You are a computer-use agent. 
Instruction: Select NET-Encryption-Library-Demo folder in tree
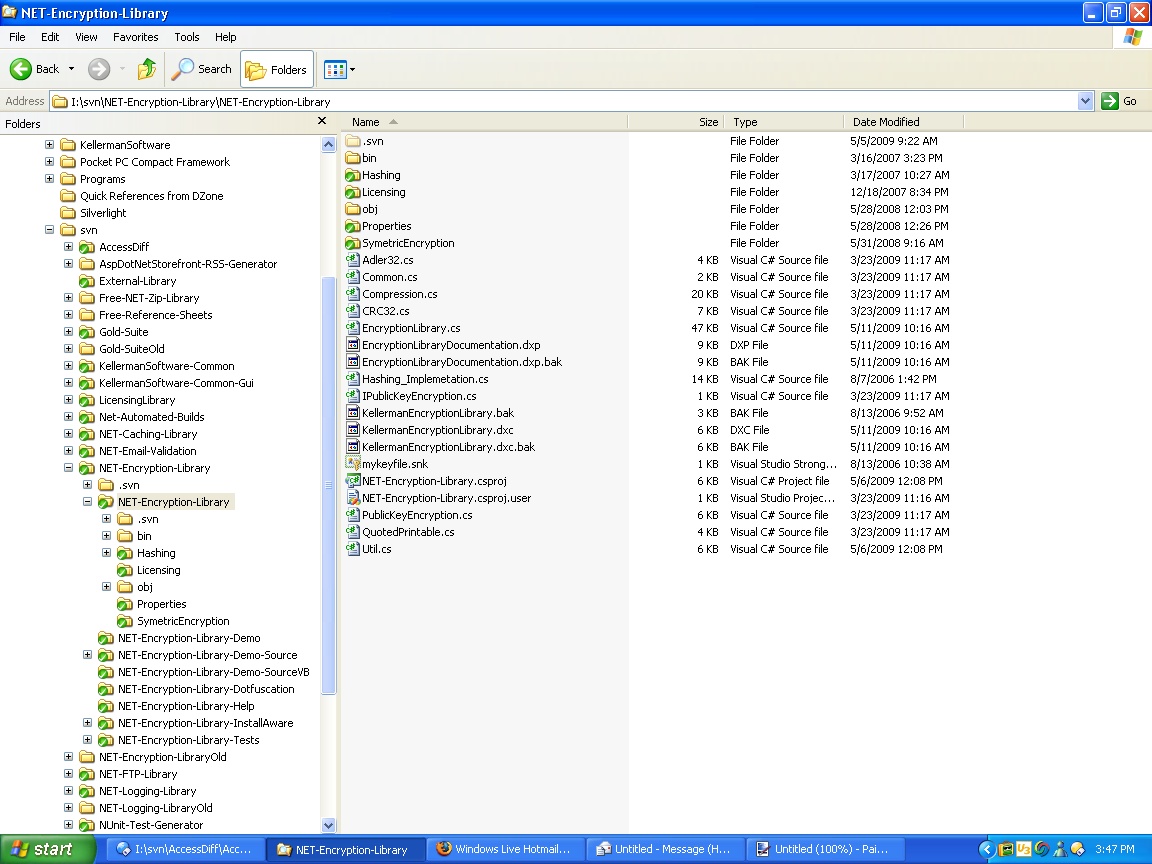pyautogui.click(x=189, y=638)
